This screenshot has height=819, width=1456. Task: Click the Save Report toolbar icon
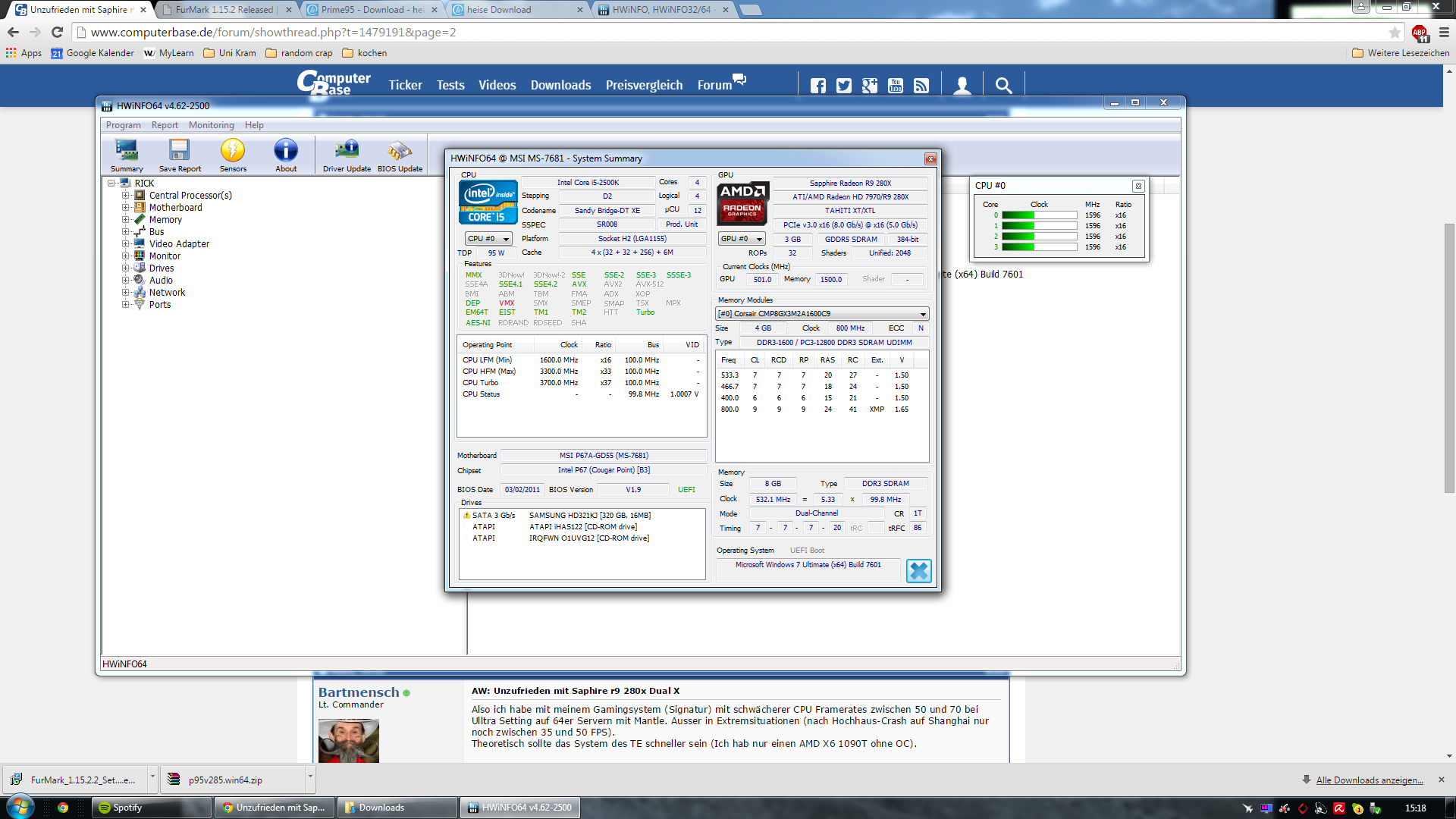coord(180,155)
